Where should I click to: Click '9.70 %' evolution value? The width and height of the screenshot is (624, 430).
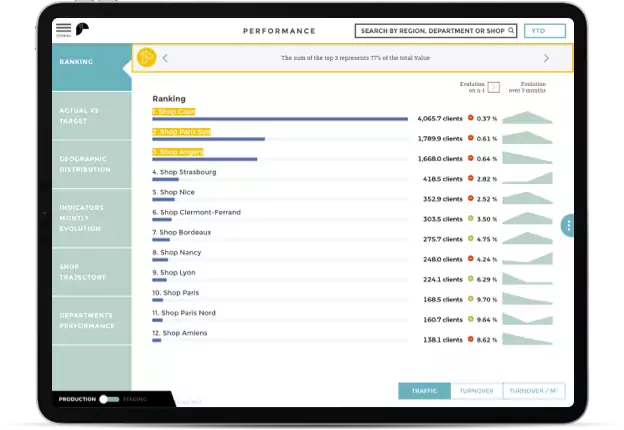487,300
